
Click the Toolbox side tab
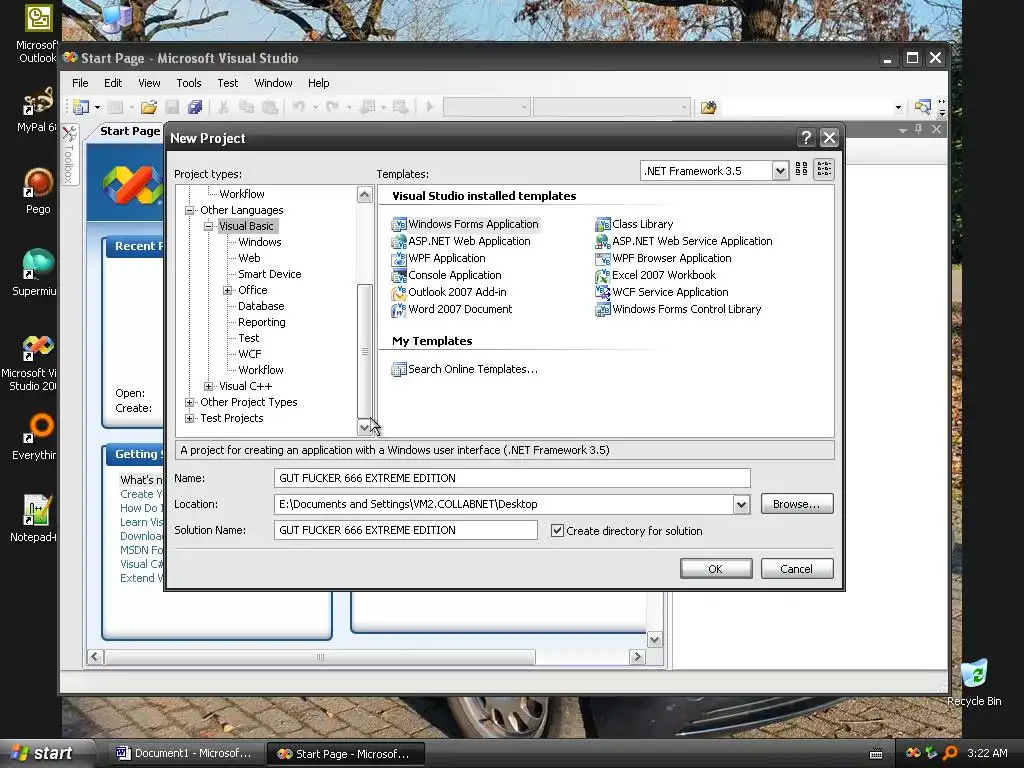(69, 155)
